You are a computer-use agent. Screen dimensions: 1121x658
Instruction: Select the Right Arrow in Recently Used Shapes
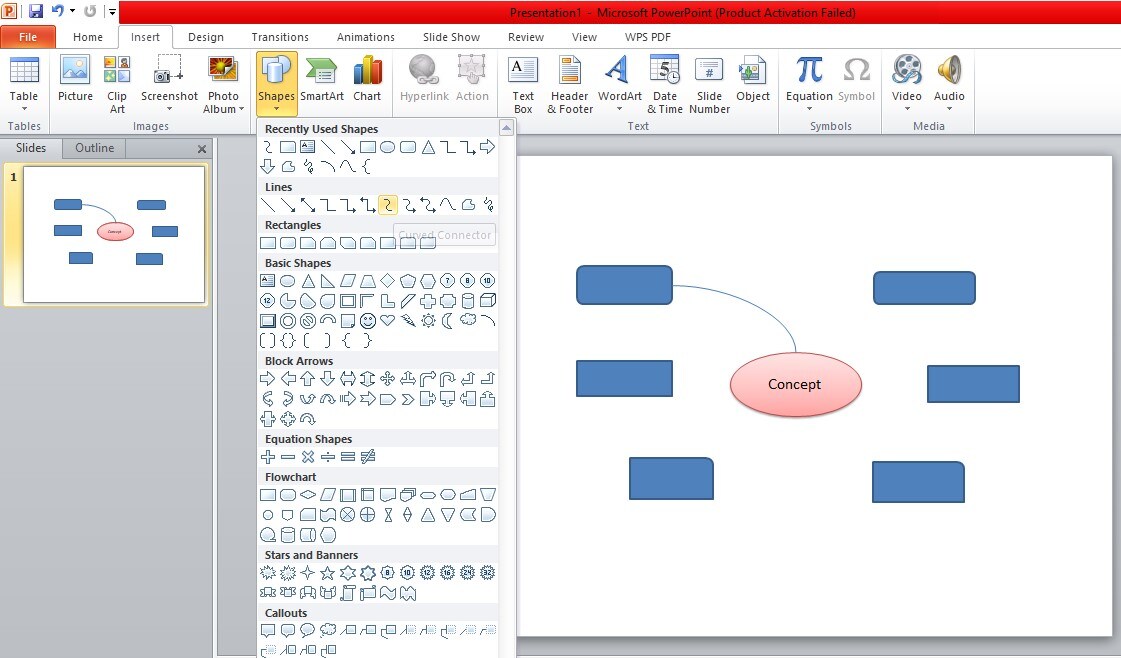pyautogui.click(x=488, y=147)
